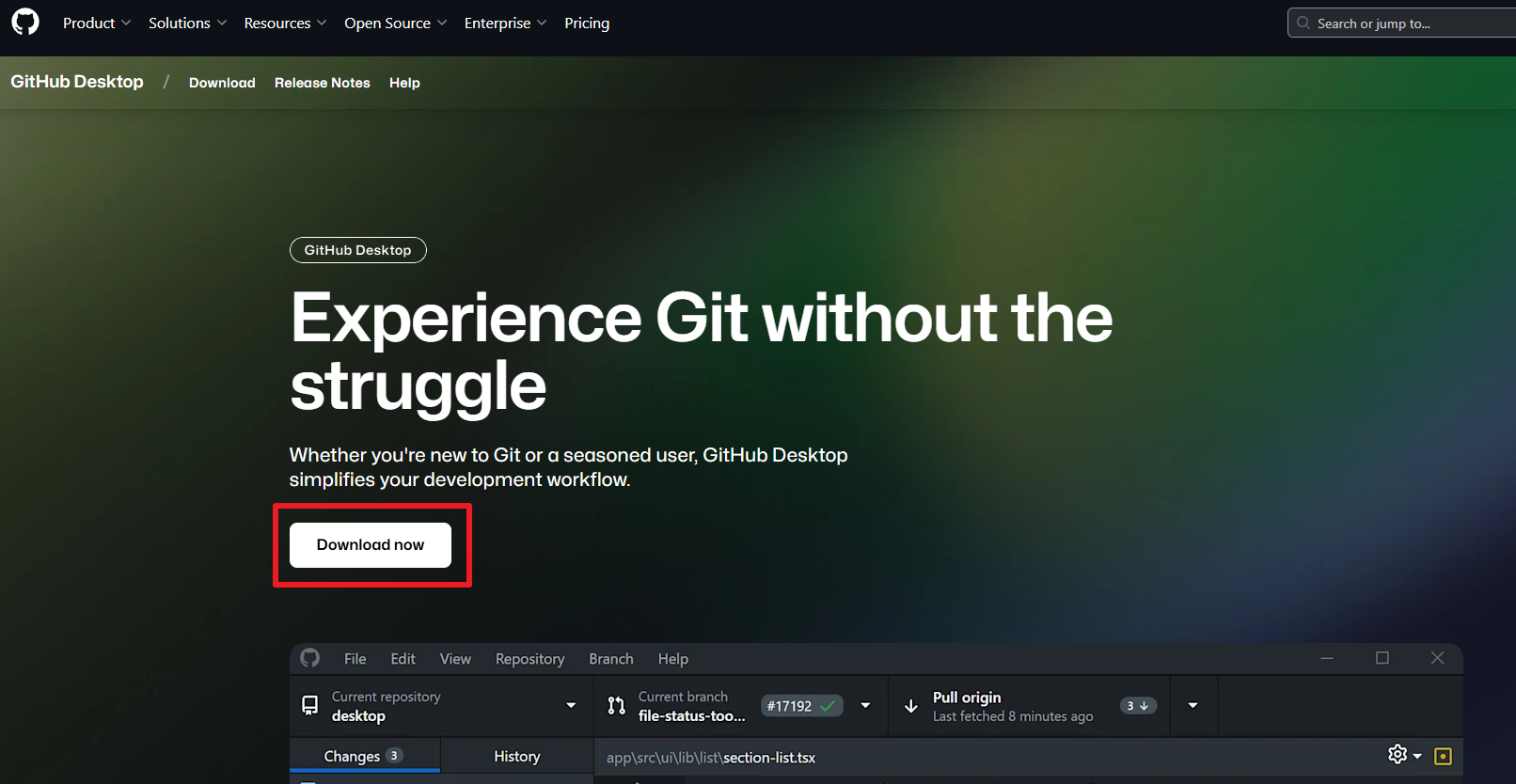Close the app preview window

1437,658
